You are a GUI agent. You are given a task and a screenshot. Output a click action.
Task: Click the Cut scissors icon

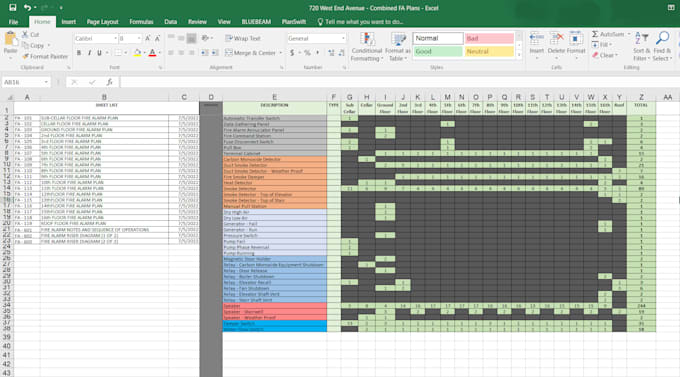[x=25, y=34]
